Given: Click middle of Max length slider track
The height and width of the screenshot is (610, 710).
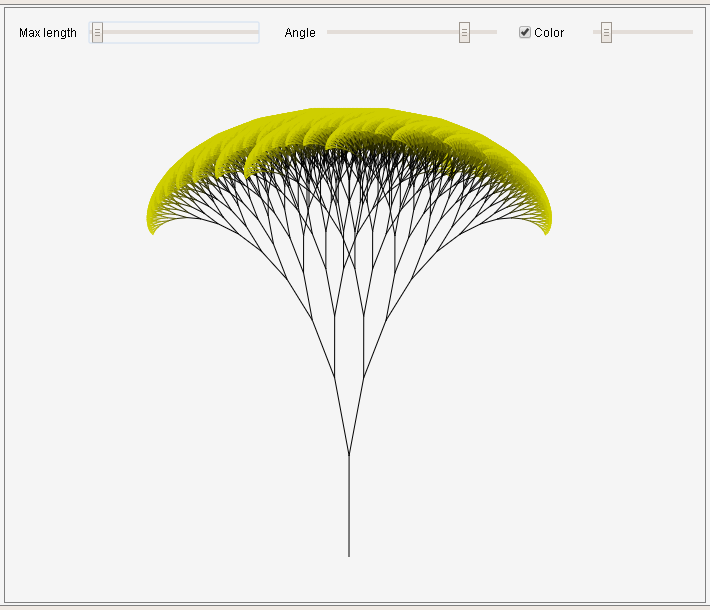Looking at the screenshot, I should click(174, 33).
